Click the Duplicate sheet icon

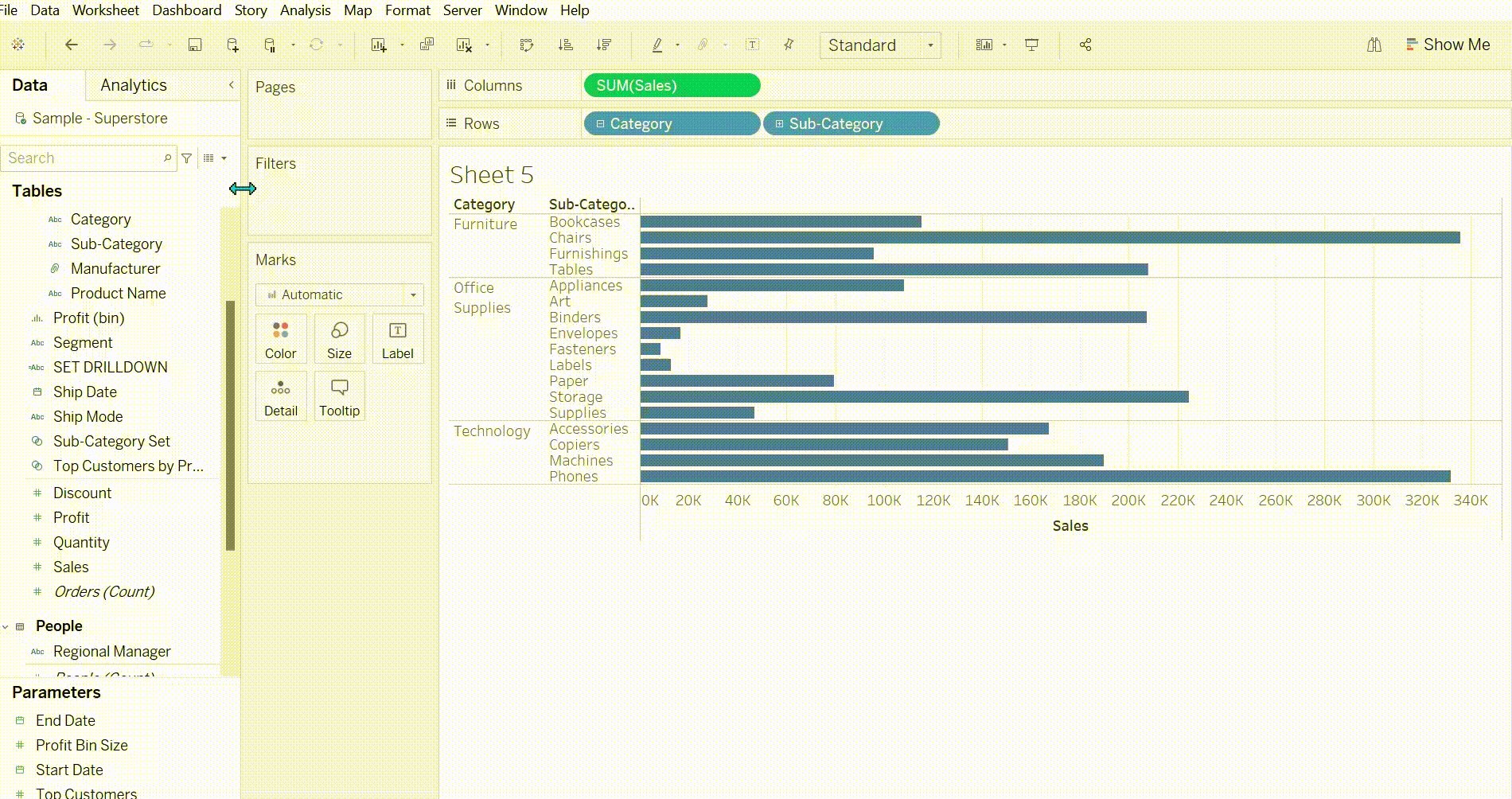[427, 45]
